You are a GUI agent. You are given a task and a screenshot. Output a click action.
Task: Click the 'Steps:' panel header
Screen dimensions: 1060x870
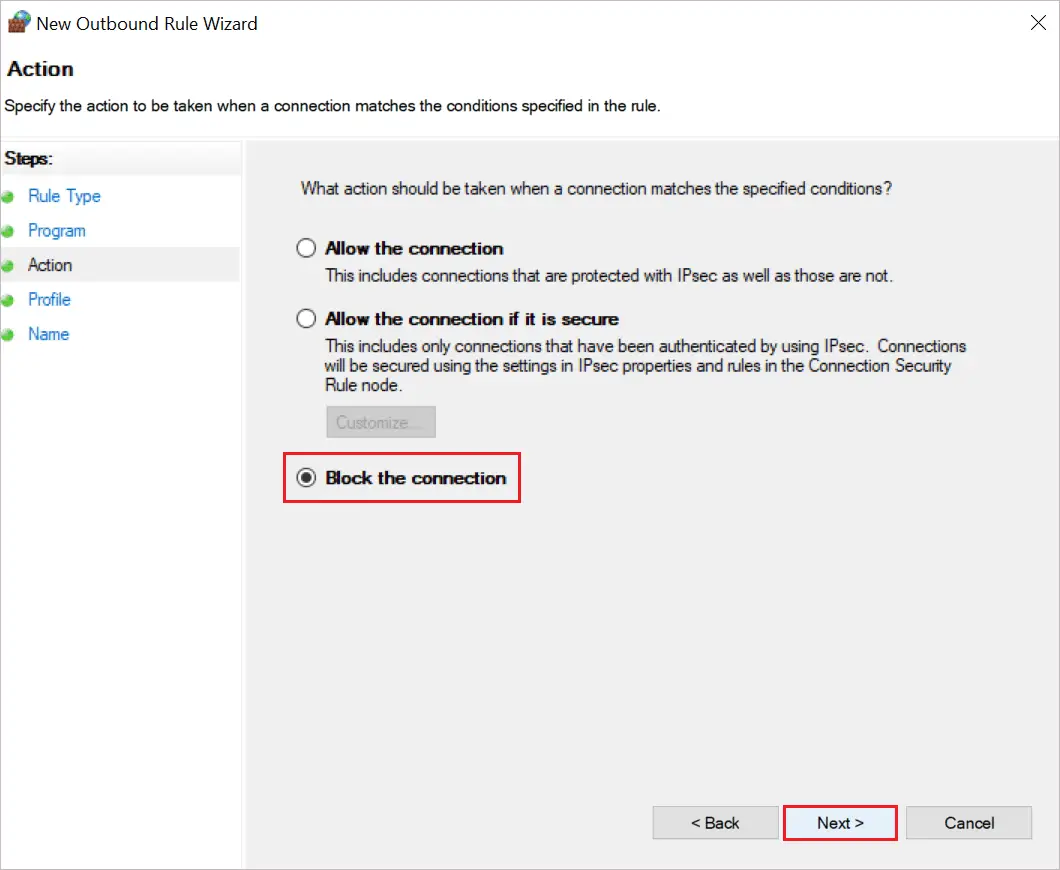coord(29,158)
